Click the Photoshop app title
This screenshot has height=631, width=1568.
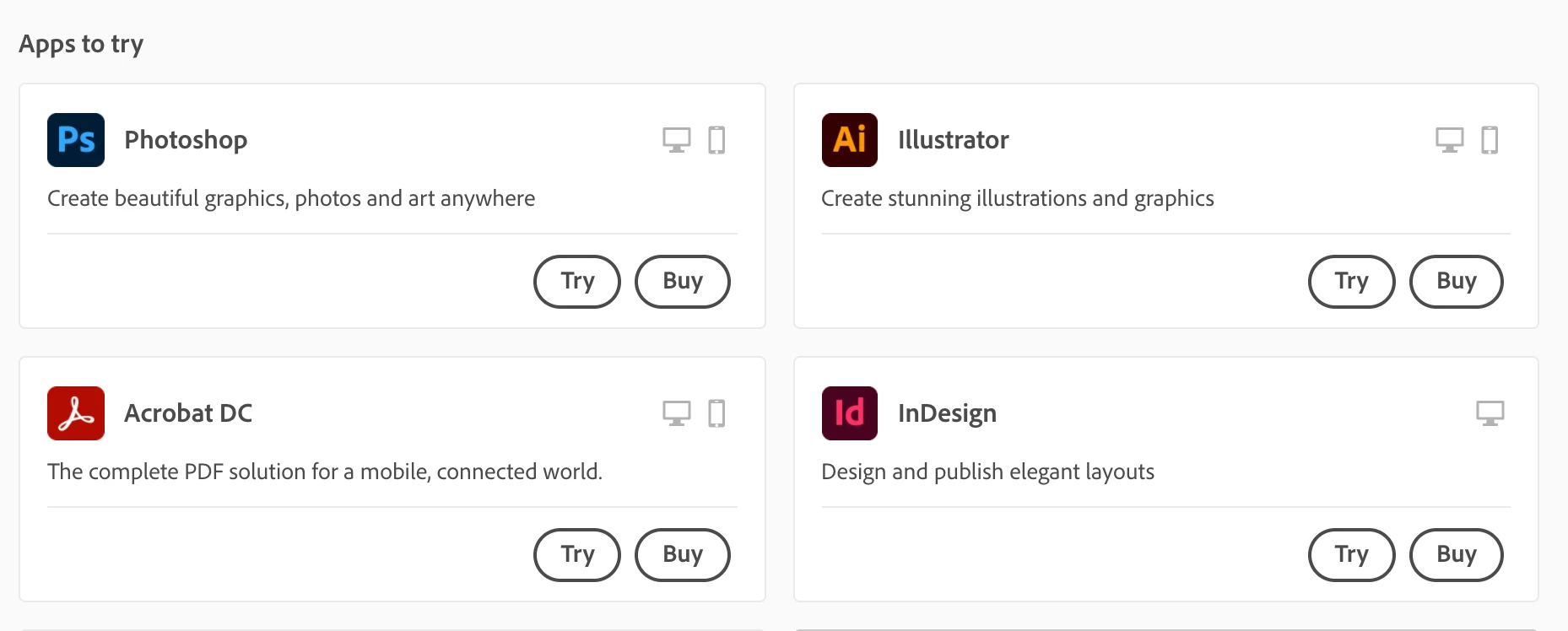[x=186, y=140]
